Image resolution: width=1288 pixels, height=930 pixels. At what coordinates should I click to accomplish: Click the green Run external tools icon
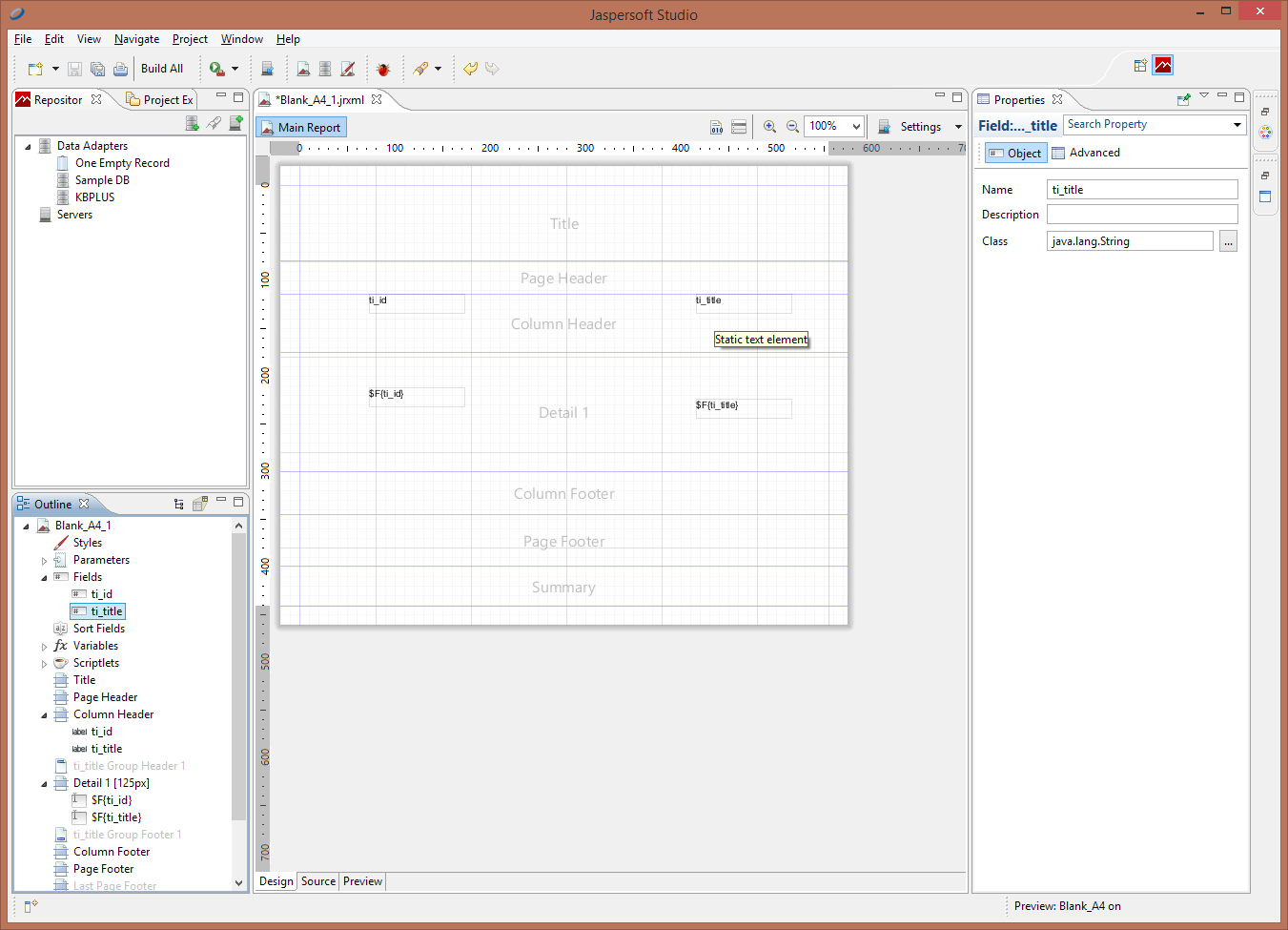click(216, 69)
